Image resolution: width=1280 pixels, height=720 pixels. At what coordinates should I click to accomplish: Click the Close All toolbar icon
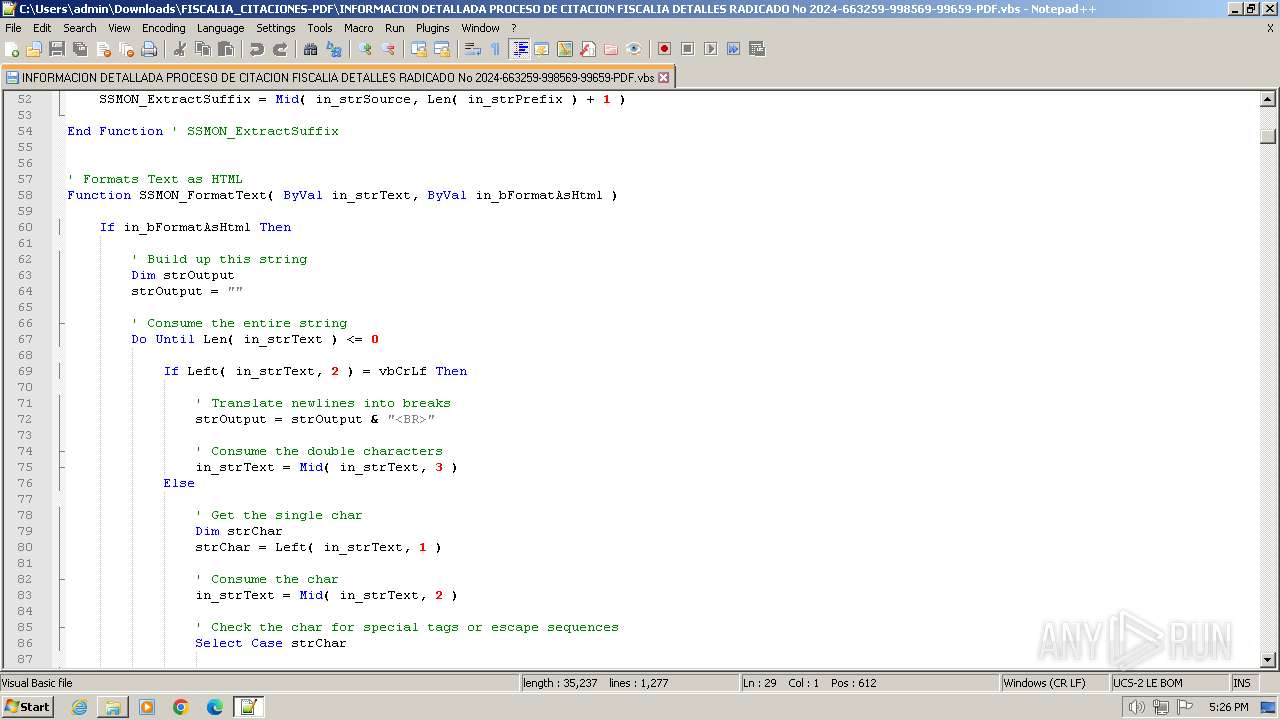point(126,49)
